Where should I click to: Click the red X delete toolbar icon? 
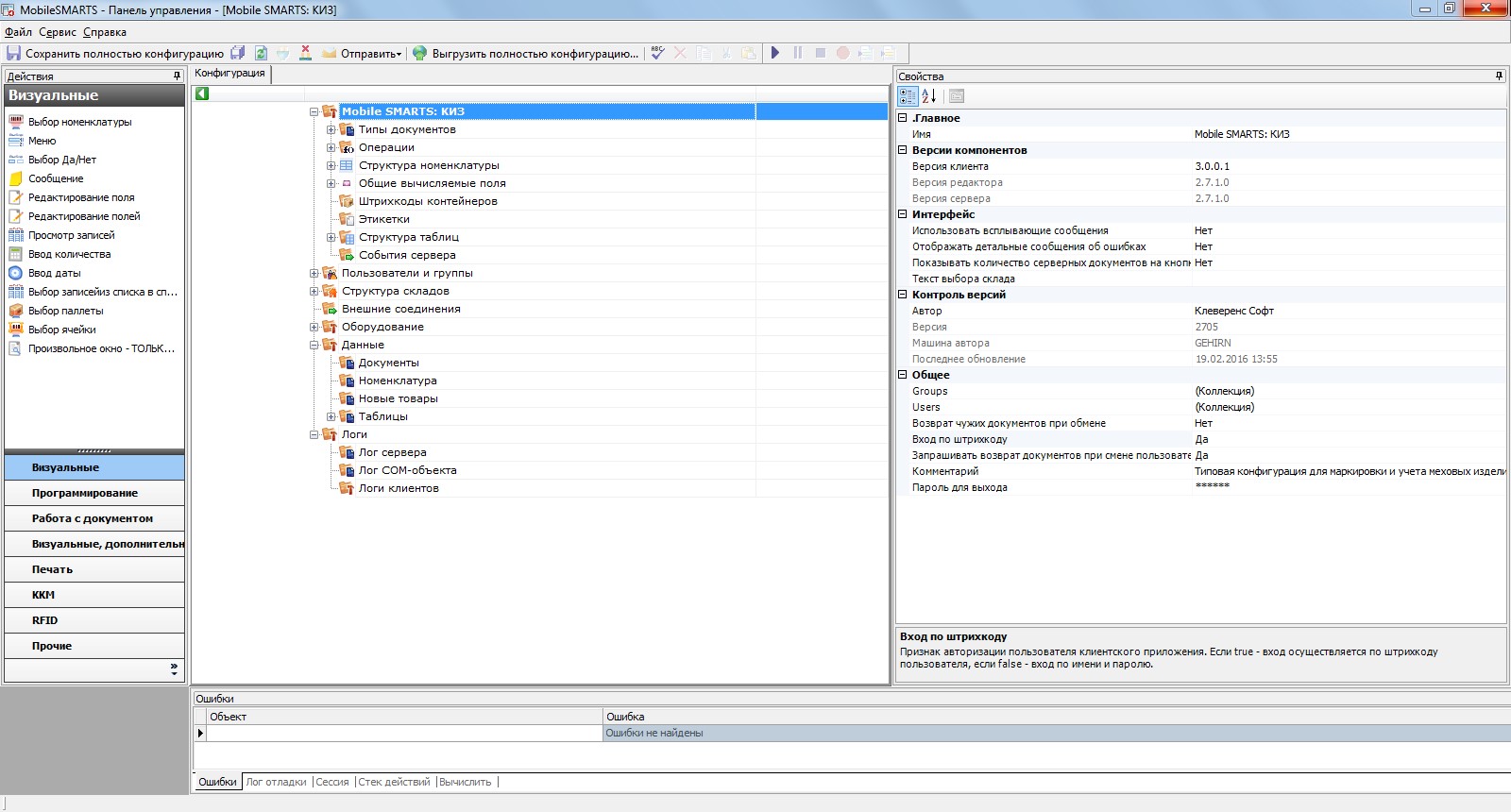[305, 53]
